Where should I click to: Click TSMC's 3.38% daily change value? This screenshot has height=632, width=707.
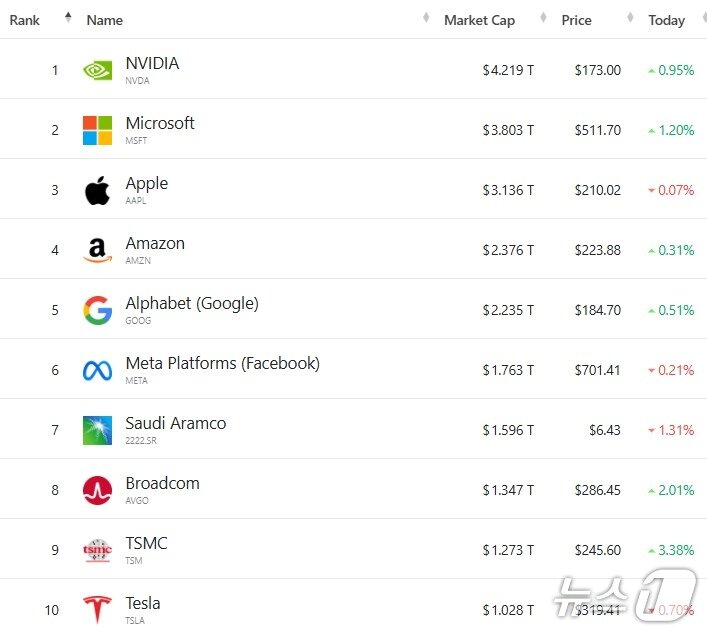click(676, 550)
